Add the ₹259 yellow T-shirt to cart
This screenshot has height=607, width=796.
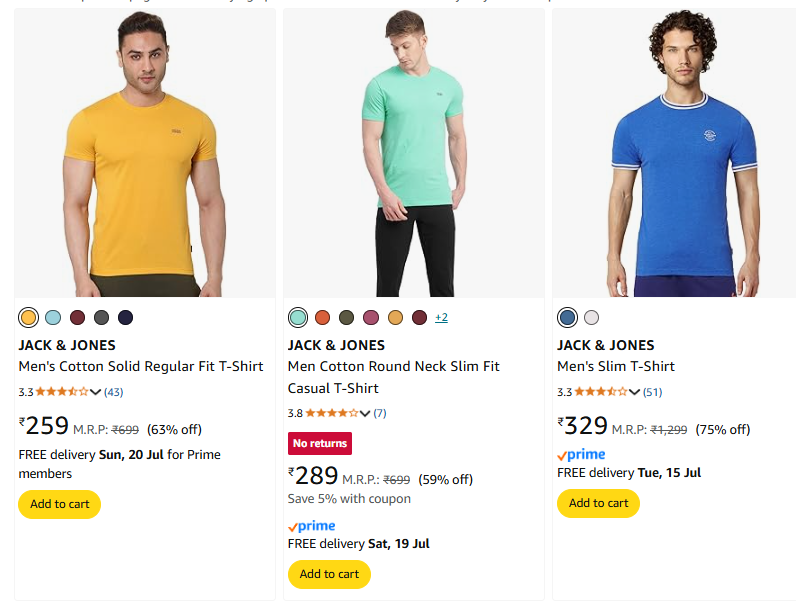[x=60, y=504]
